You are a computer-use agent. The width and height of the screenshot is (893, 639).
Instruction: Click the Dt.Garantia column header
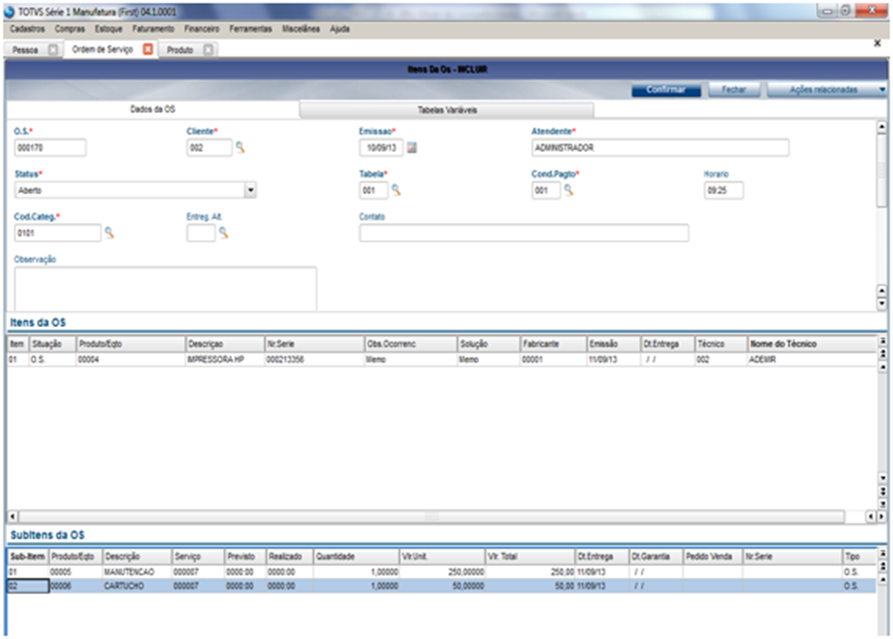pyautogui.click(x=656, y=556)
